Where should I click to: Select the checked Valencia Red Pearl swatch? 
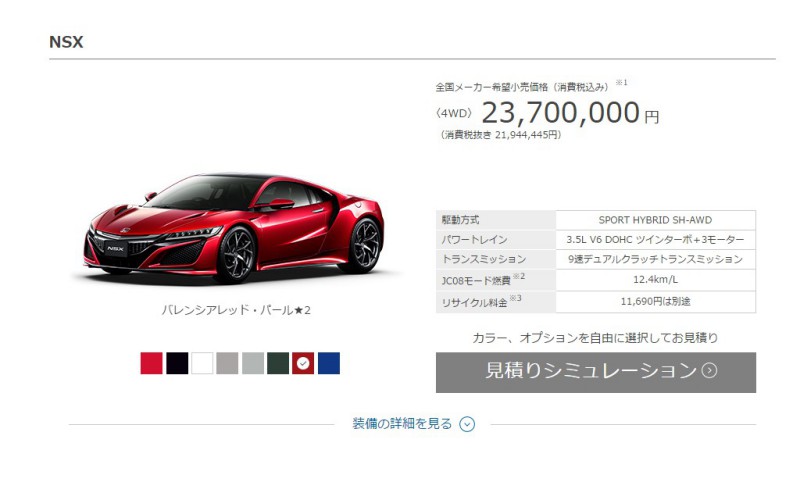(x=303, y=363)
